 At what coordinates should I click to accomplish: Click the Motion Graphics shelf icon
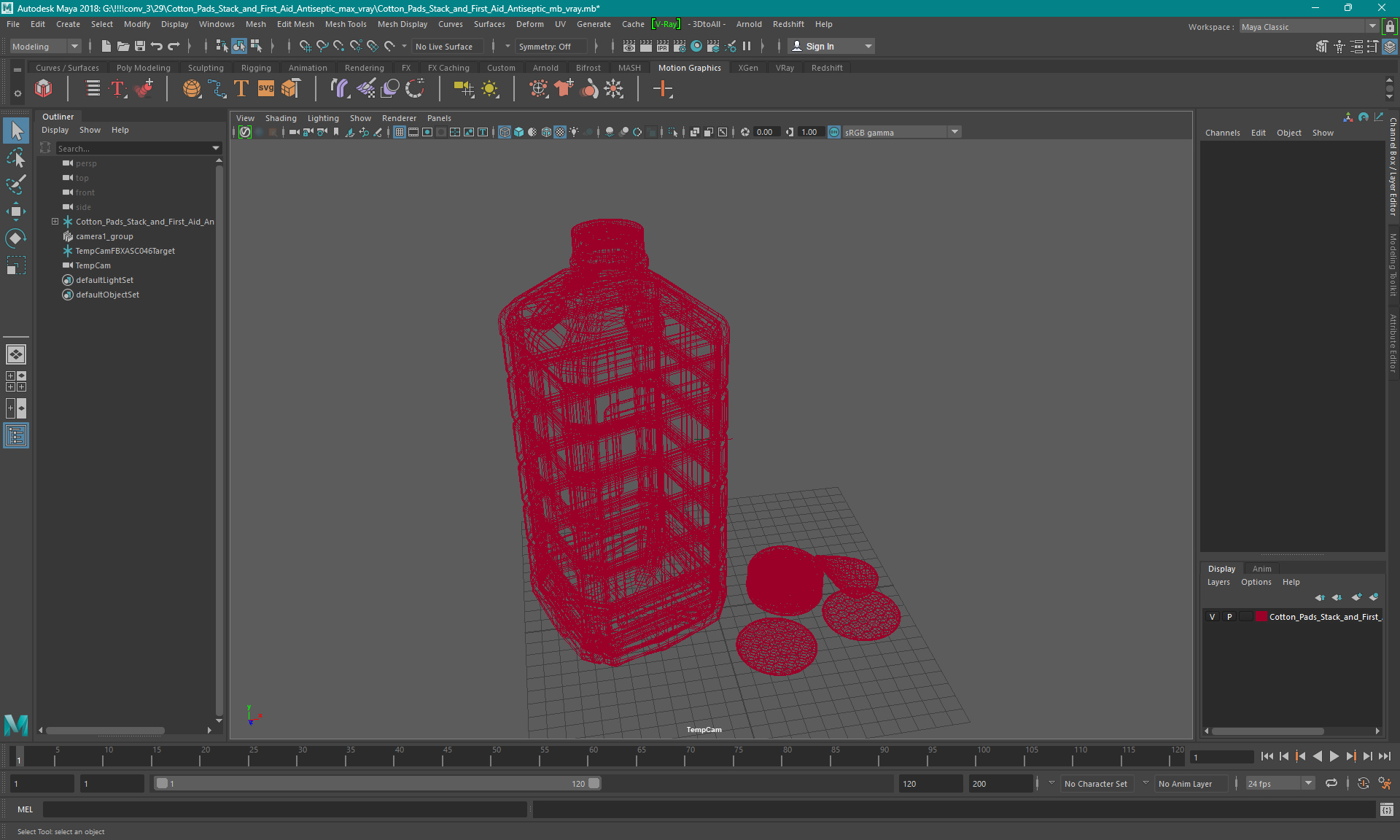689,67
